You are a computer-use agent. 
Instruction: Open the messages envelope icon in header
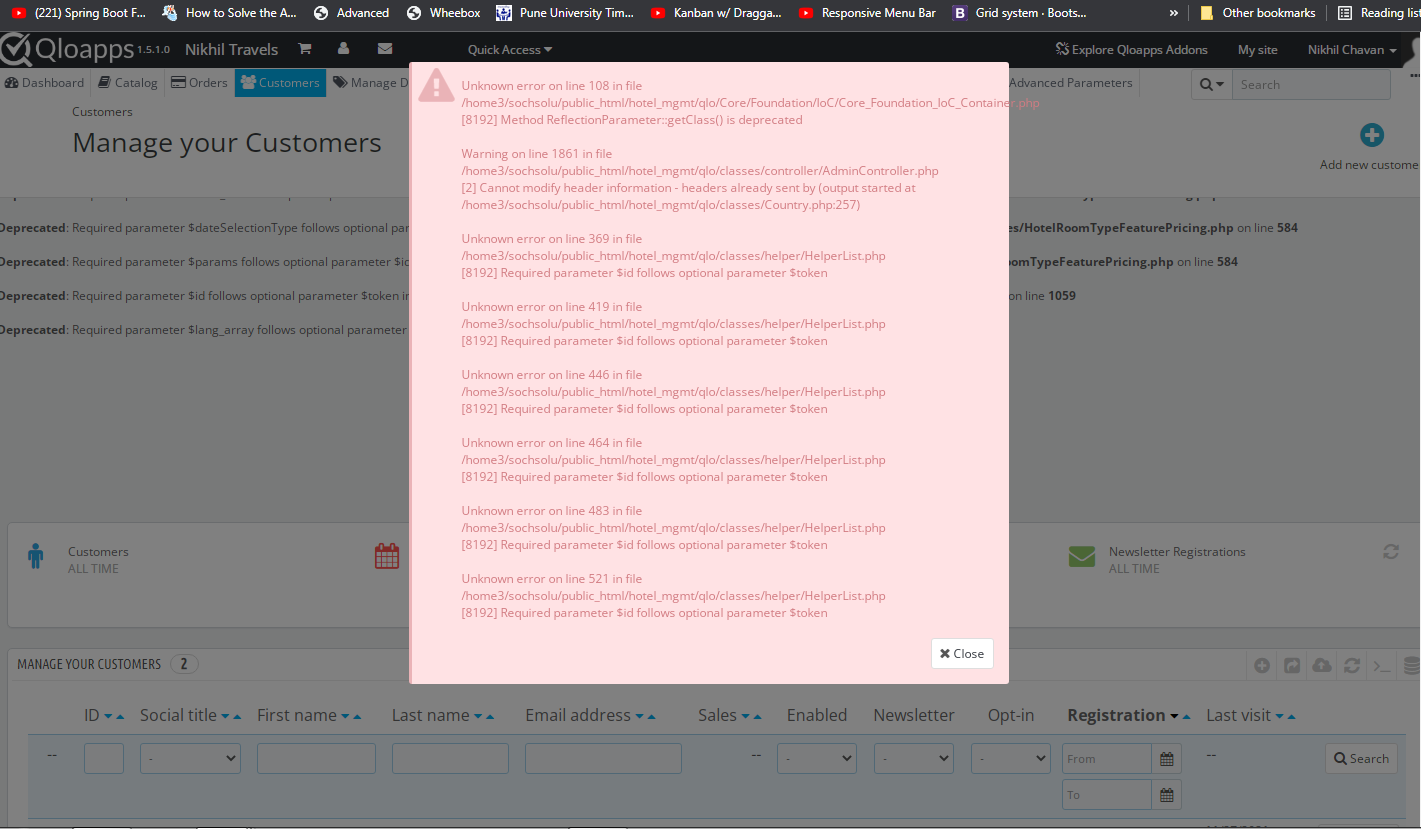(x=385, y=49)
